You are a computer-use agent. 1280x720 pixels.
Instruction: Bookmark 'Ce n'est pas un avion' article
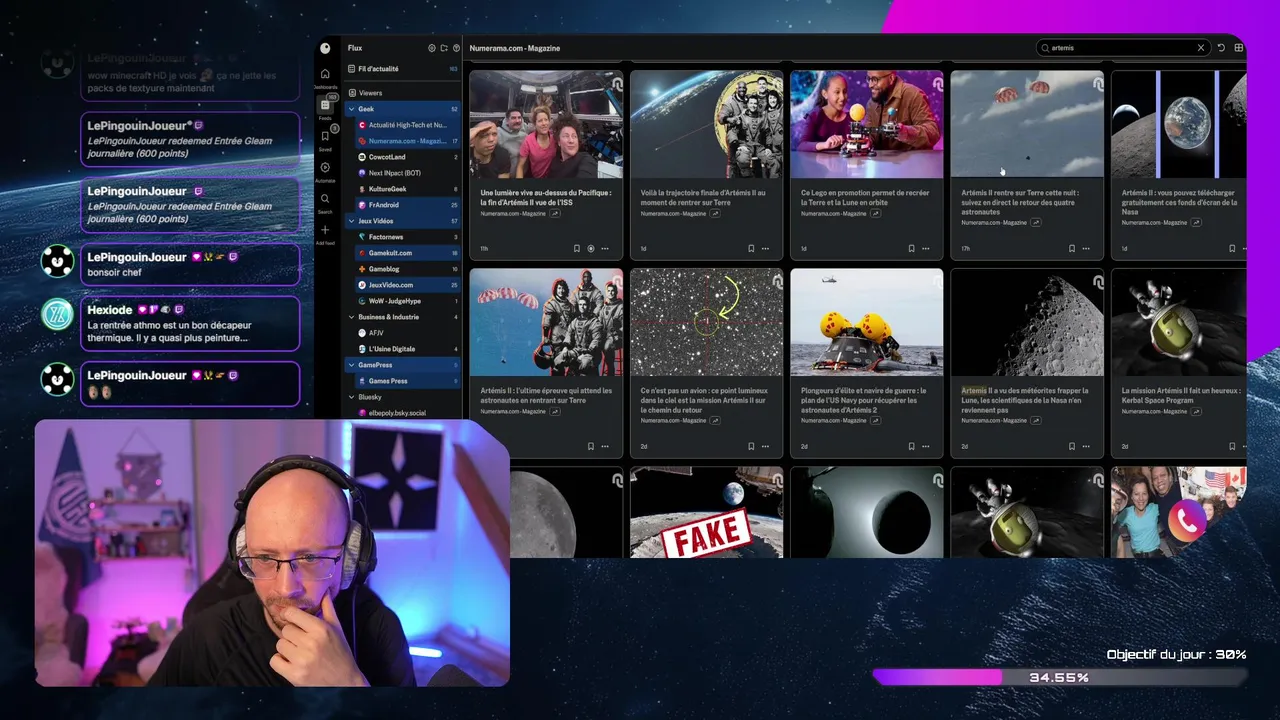click(x=751, y=446)
